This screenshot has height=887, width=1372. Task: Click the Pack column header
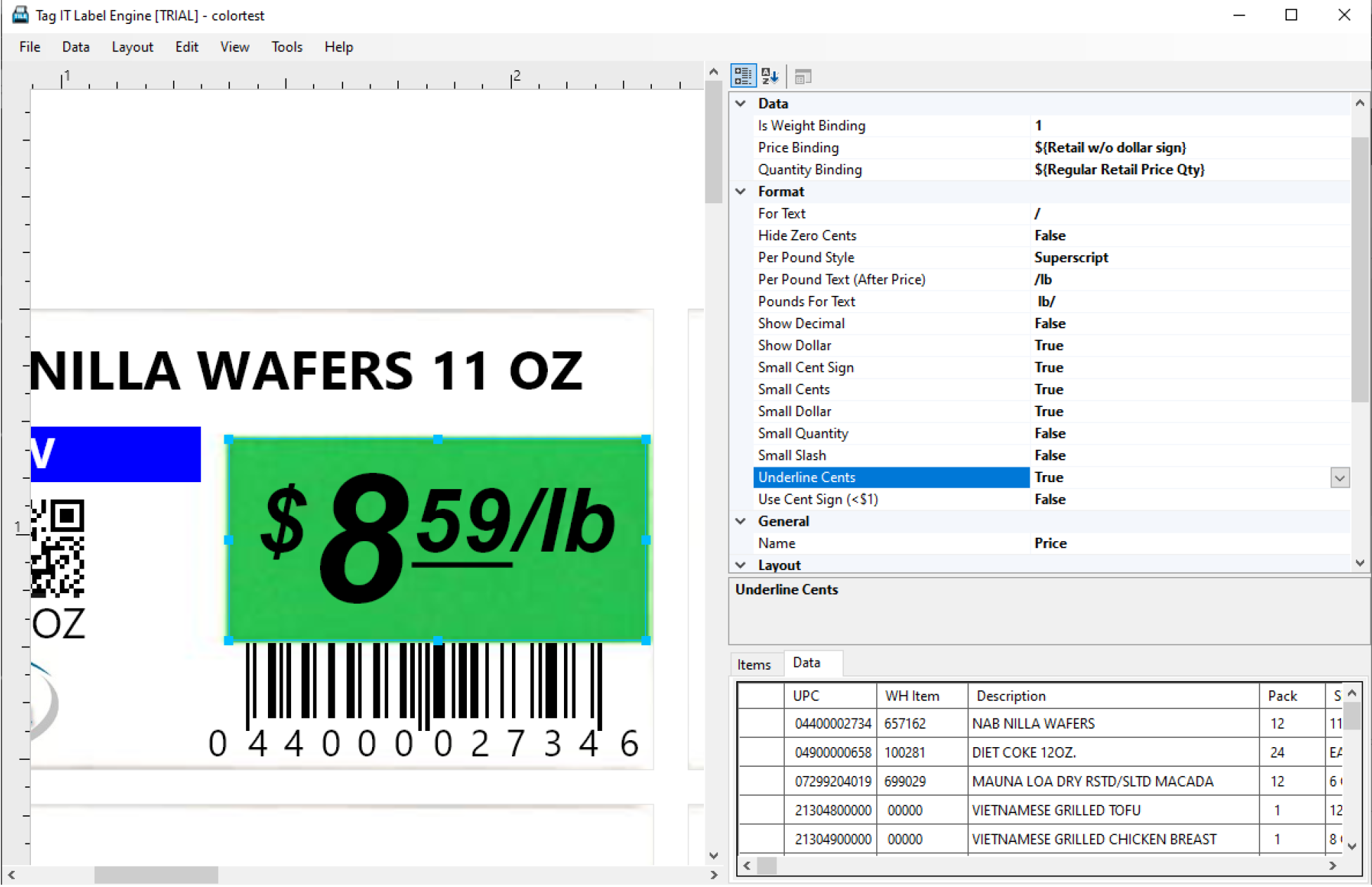coord(1291,696)
